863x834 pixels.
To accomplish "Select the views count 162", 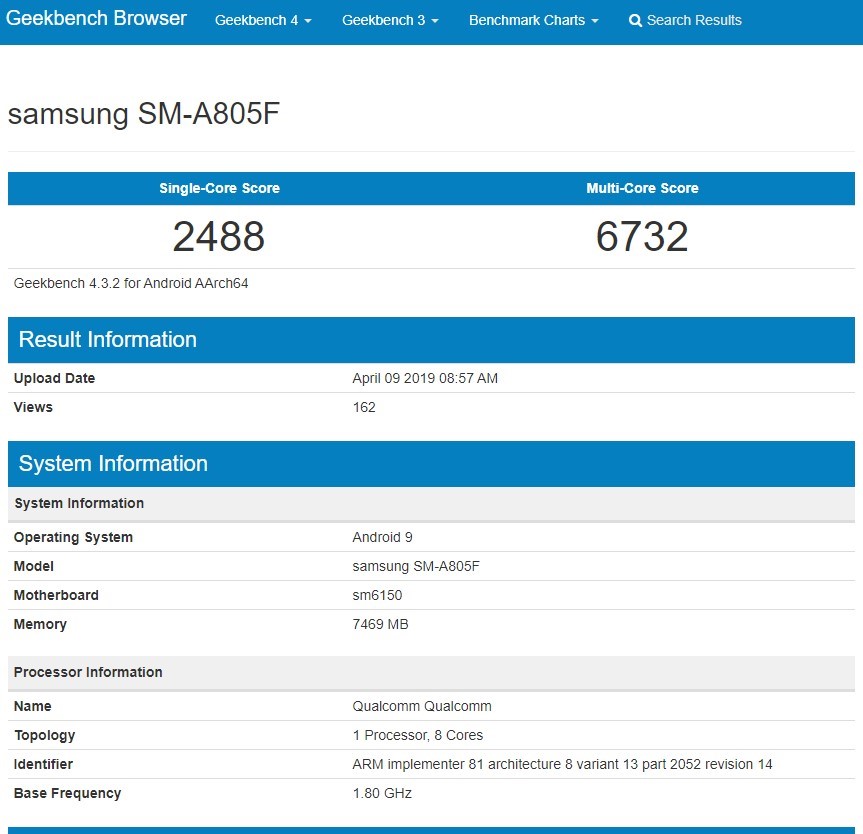I will 364,407.
